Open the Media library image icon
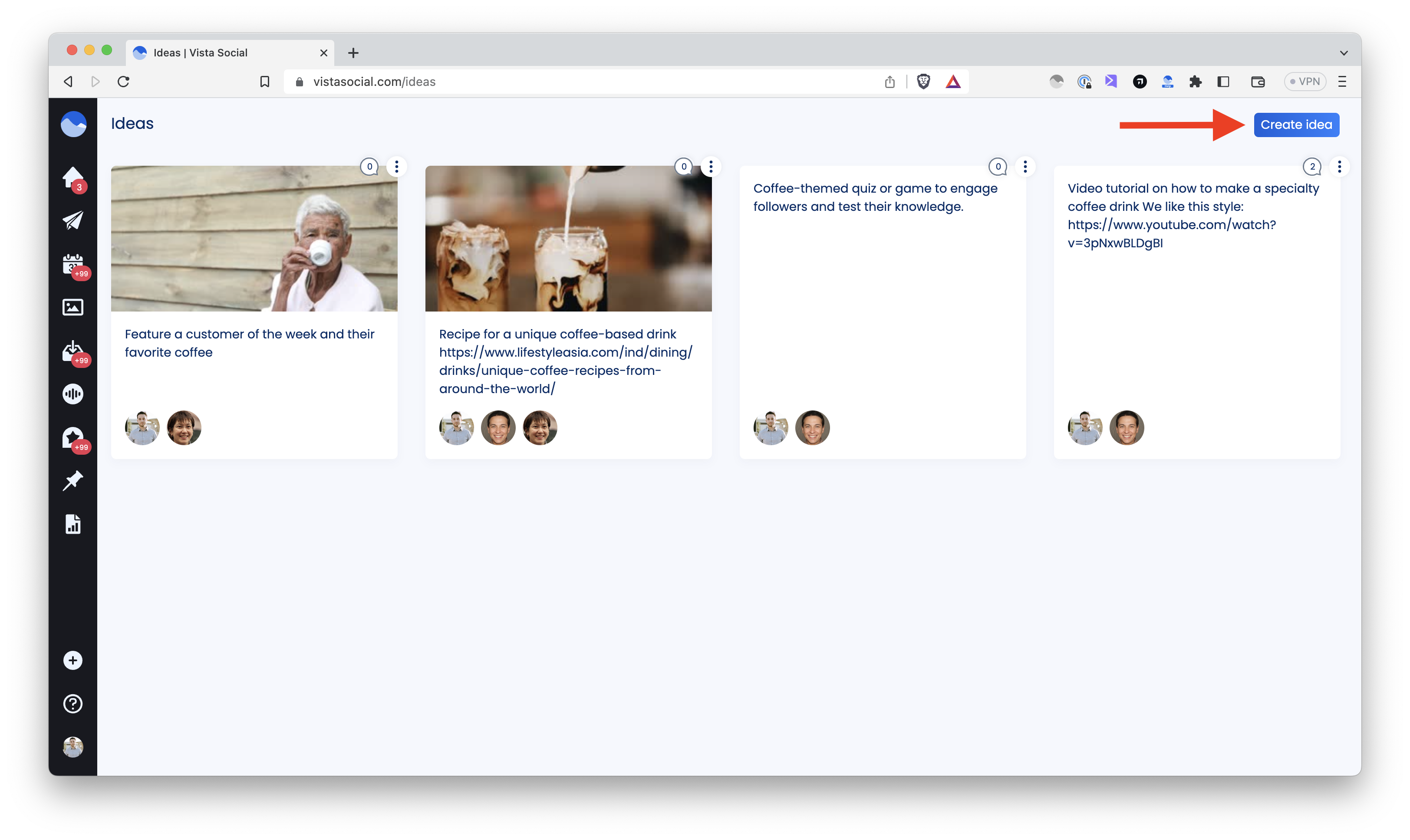The width and height of the screenshot is (1410, 840). 73,307
